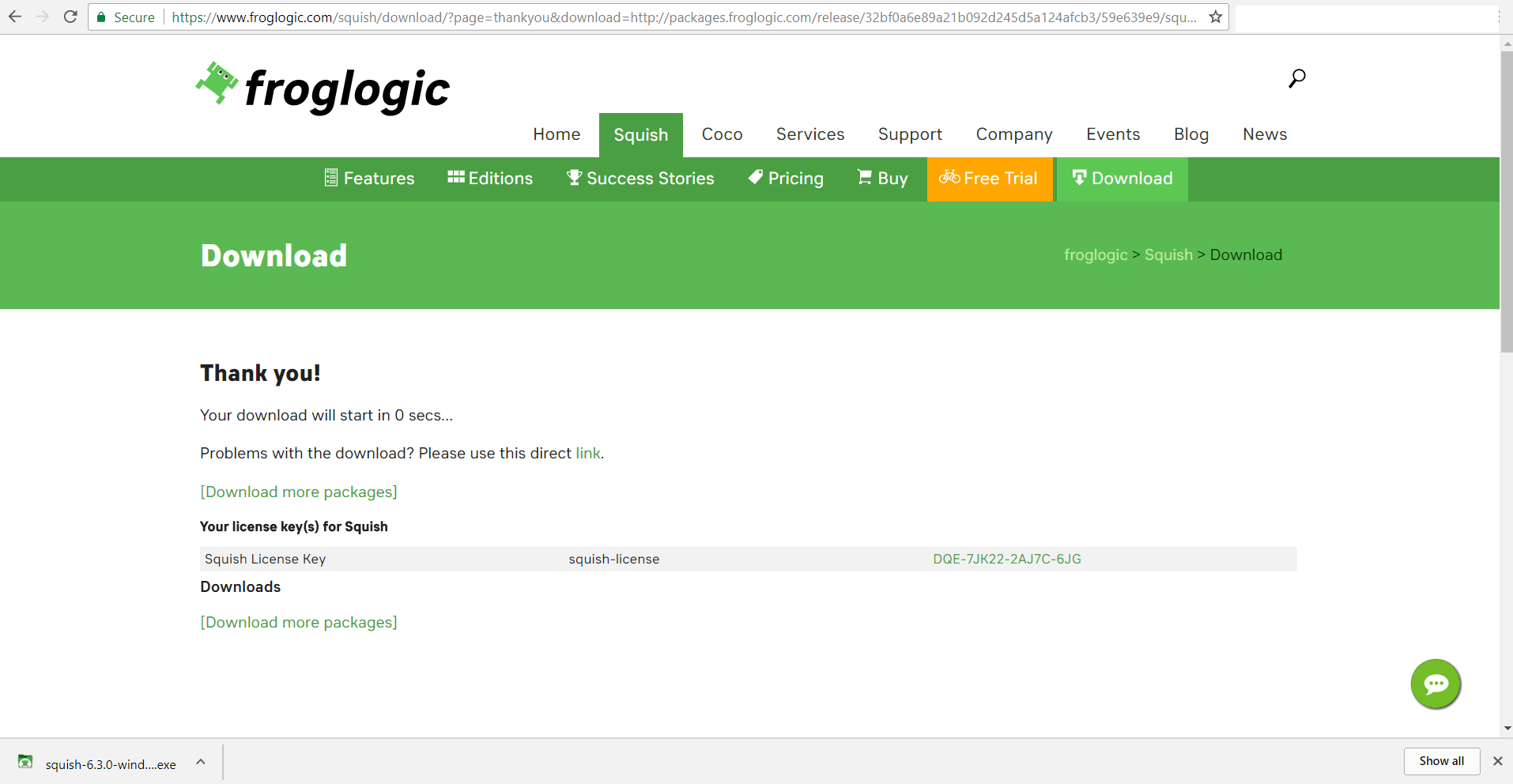Viewport: 1513px width, 784px height.
Task: Close the downloads bar
Action: (1497, 761)
